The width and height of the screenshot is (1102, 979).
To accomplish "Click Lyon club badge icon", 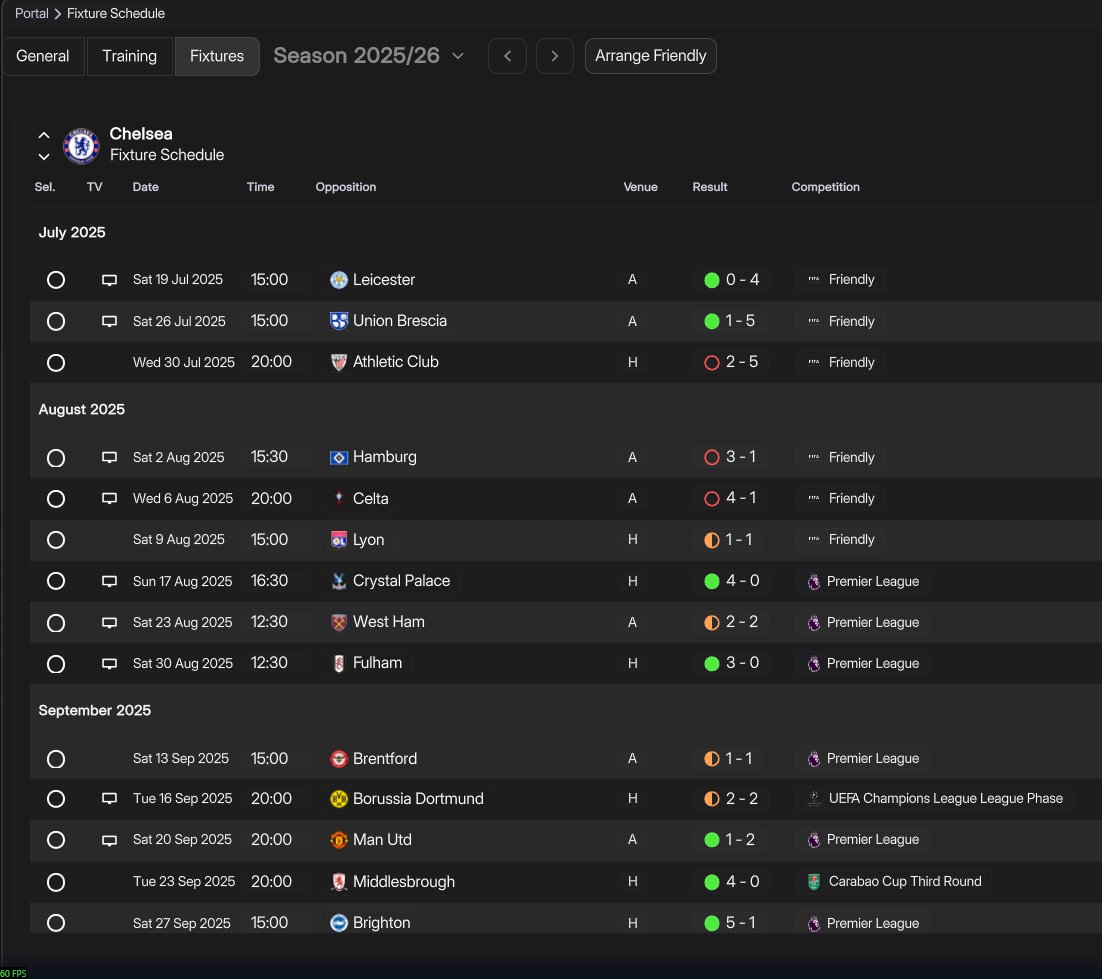I will tap(339, 540).
